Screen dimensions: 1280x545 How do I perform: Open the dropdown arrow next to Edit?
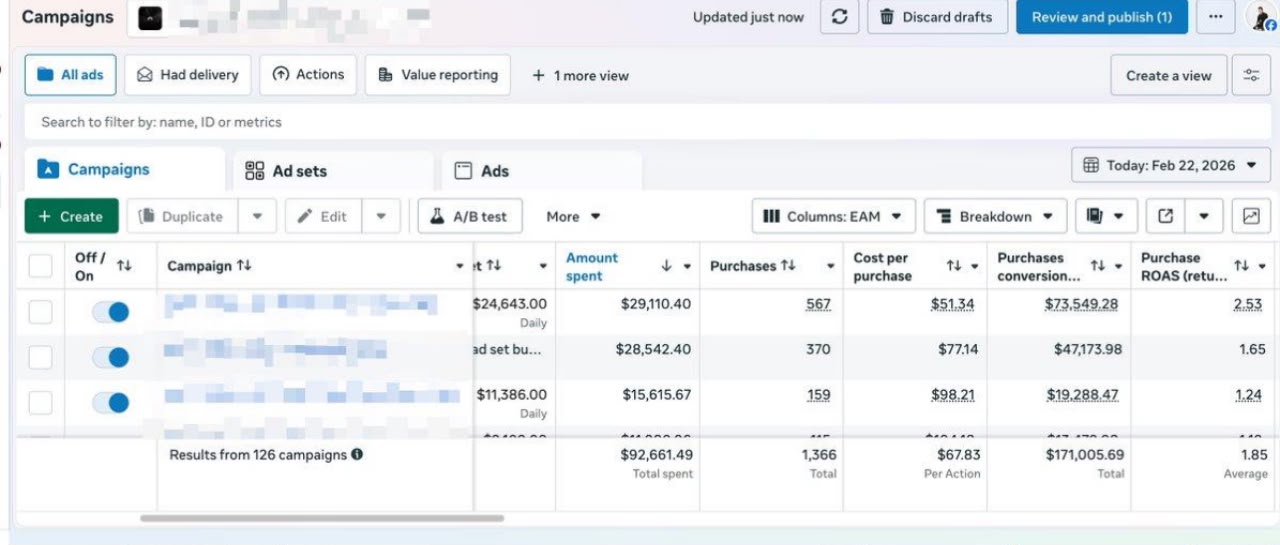382,216
